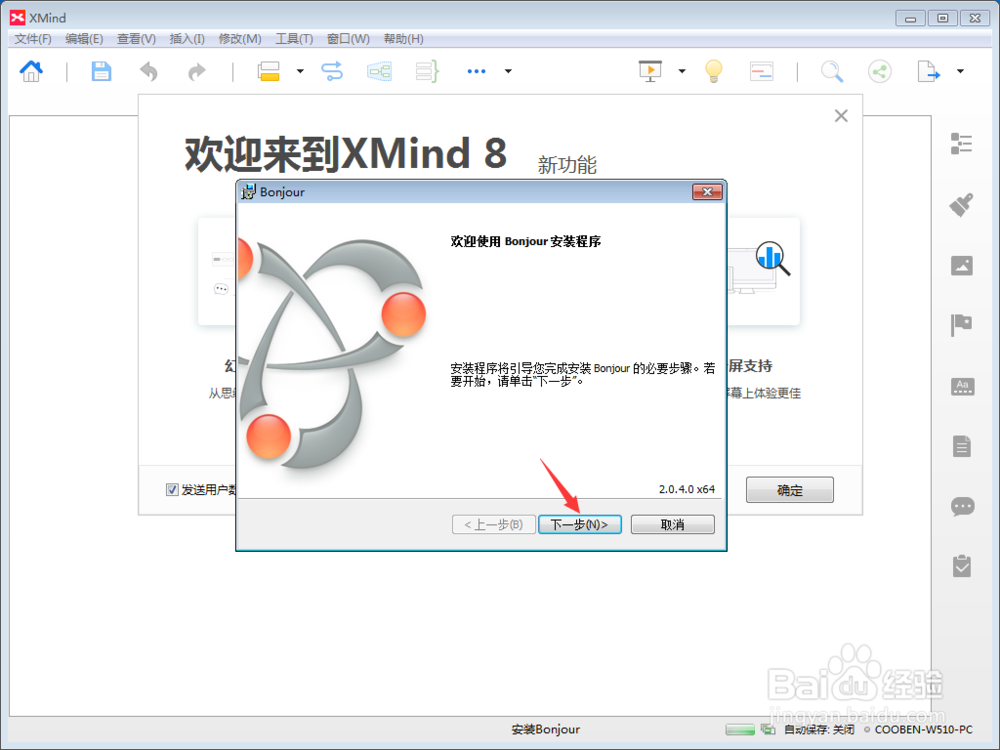Screen dimensions: 1000x750
Task: Click 下一步(N)> in the Bonjour installer
Action: coord(580,524)
